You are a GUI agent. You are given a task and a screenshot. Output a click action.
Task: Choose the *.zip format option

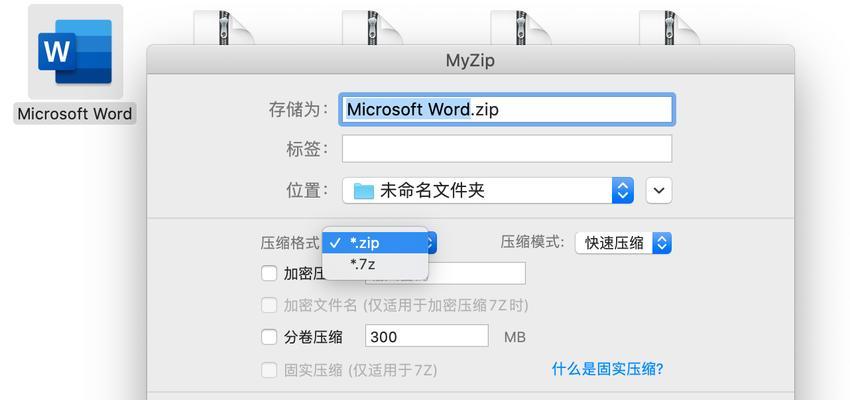[x=375, y=243]
